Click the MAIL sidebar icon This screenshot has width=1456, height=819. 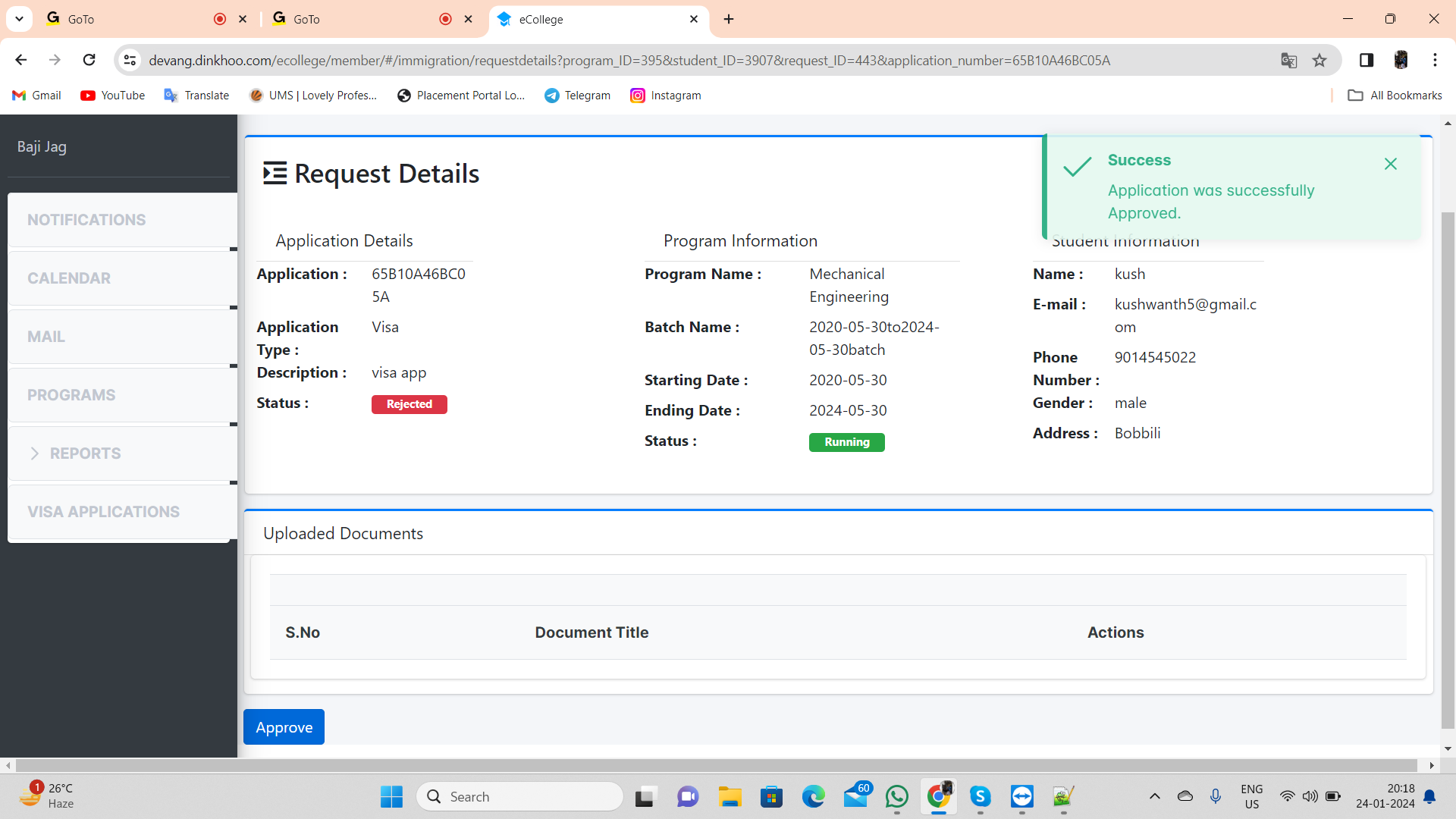click(120, 337)
